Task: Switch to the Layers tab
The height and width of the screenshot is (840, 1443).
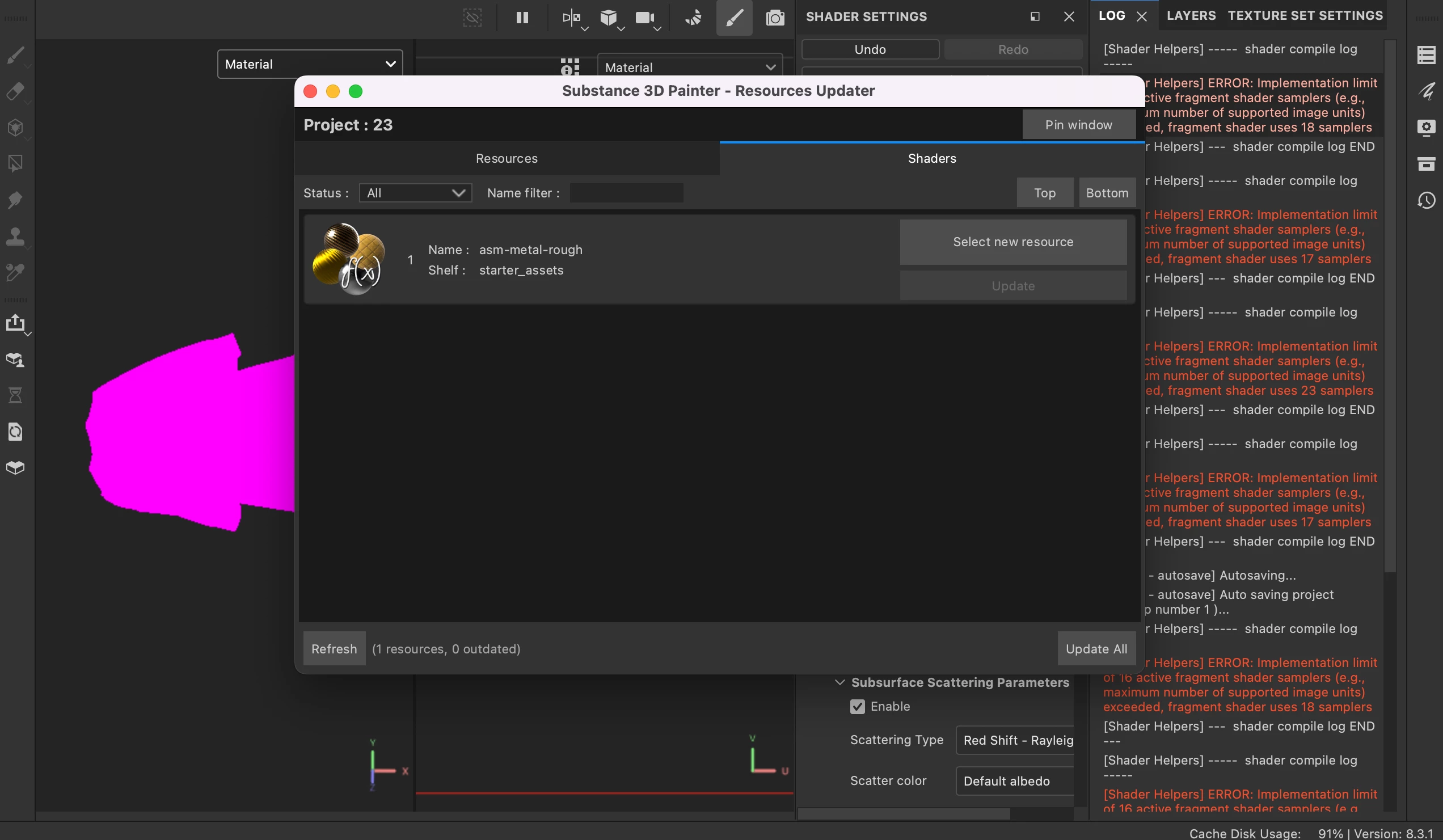Action: point(1191,15)
